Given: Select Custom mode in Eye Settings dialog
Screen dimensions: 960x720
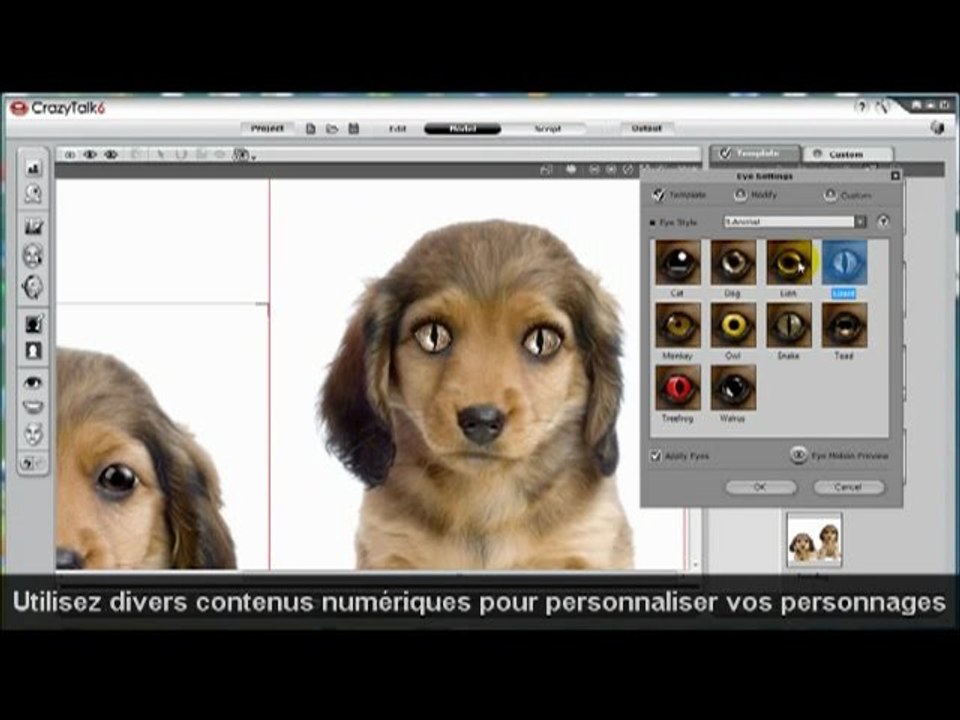Looking at the screenshot, I should click(847, 195).
